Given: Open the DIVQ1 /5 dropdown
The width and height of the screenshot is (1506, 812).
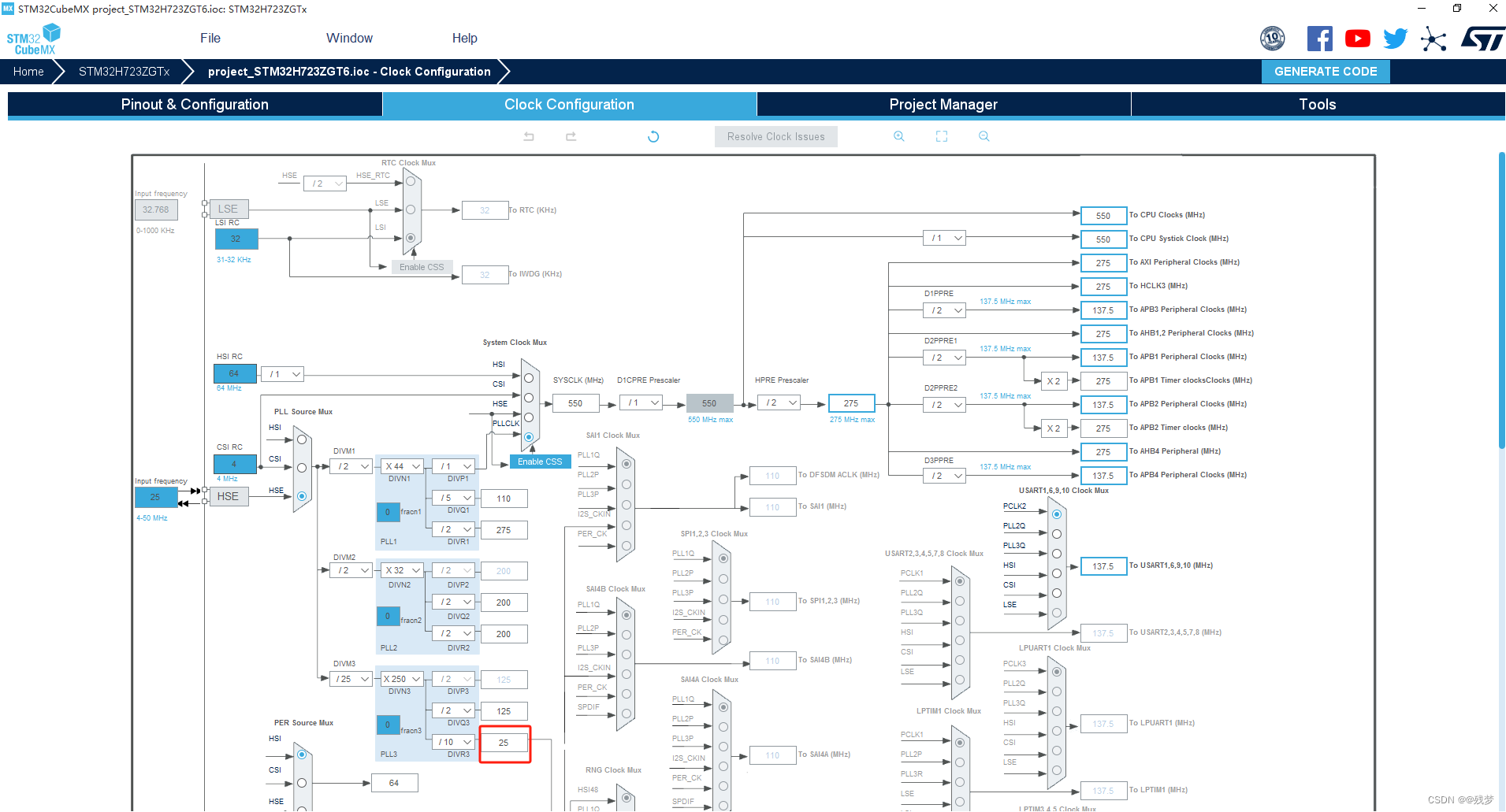Looking at the screenshot, I should 454,498.
